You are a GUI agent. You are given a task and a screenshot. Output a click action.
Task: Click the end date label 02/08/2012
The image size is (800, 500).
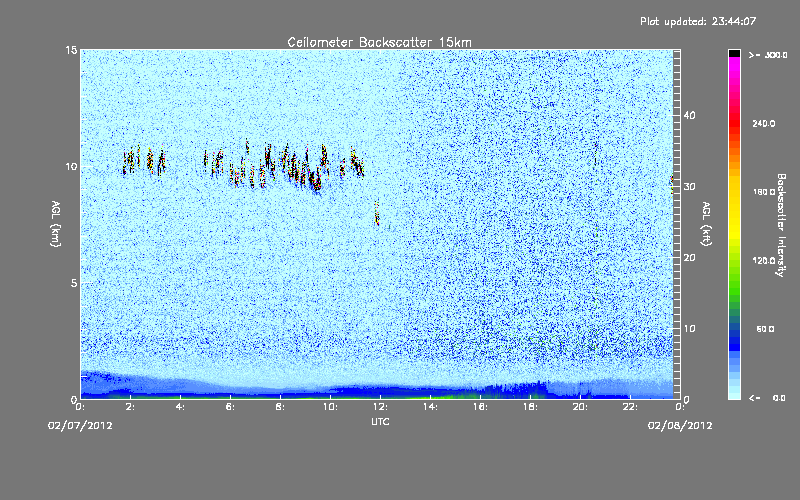point(680,426)
